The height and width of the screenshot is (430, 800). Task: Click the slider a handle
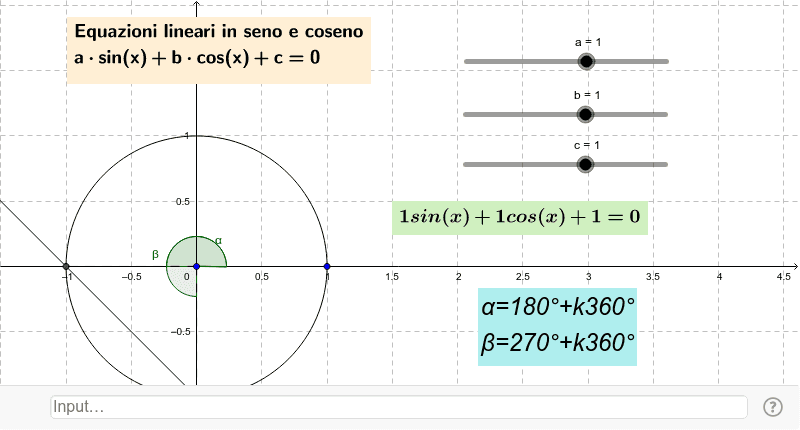587,61
